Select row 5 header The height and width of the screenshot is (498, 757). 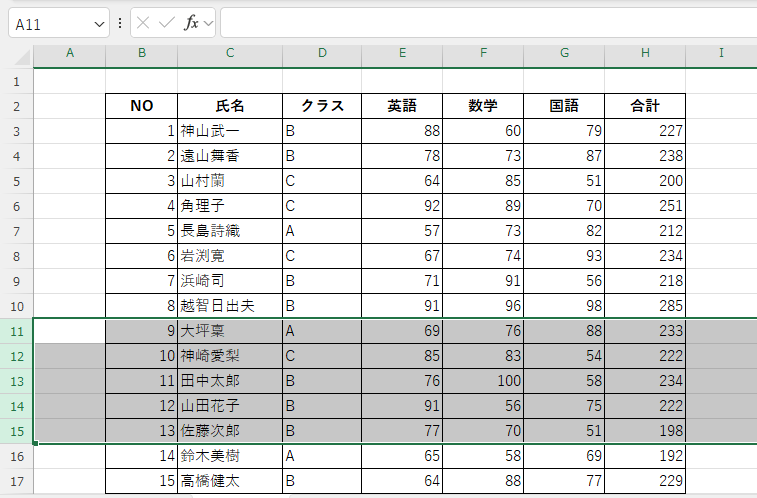point(16,181)
